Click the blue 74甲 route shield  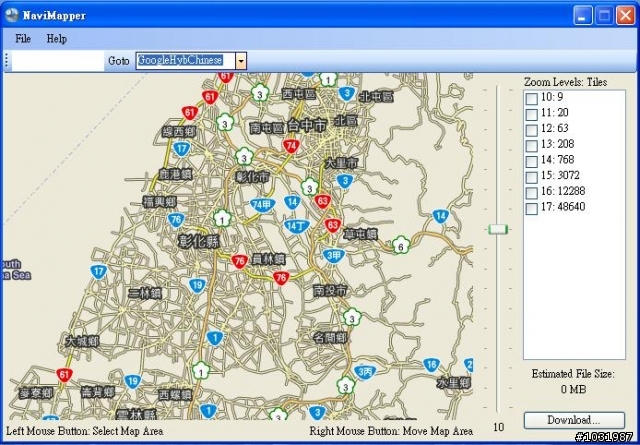click(262, 205)
